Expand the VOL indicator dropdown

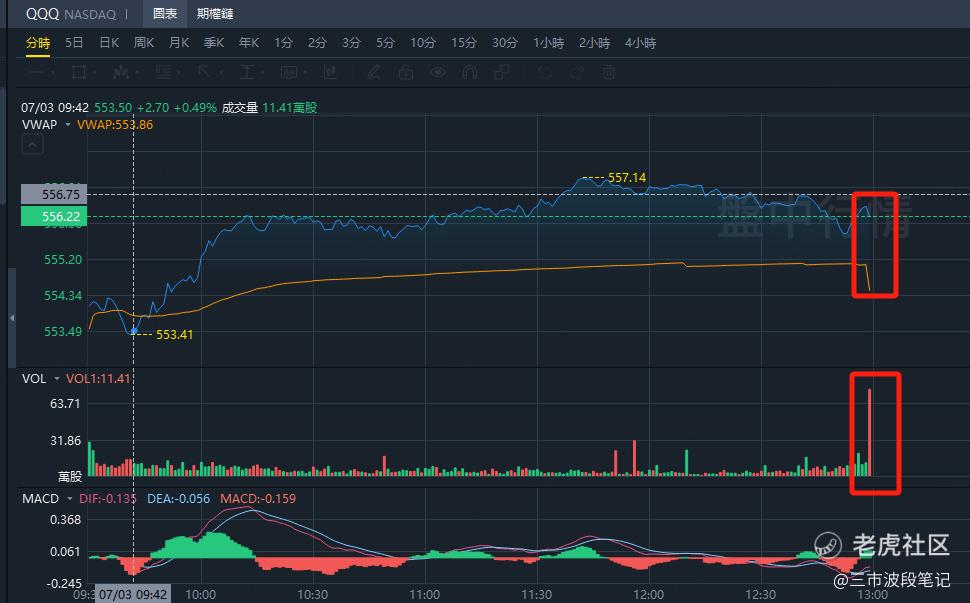[x=57, y=378]
